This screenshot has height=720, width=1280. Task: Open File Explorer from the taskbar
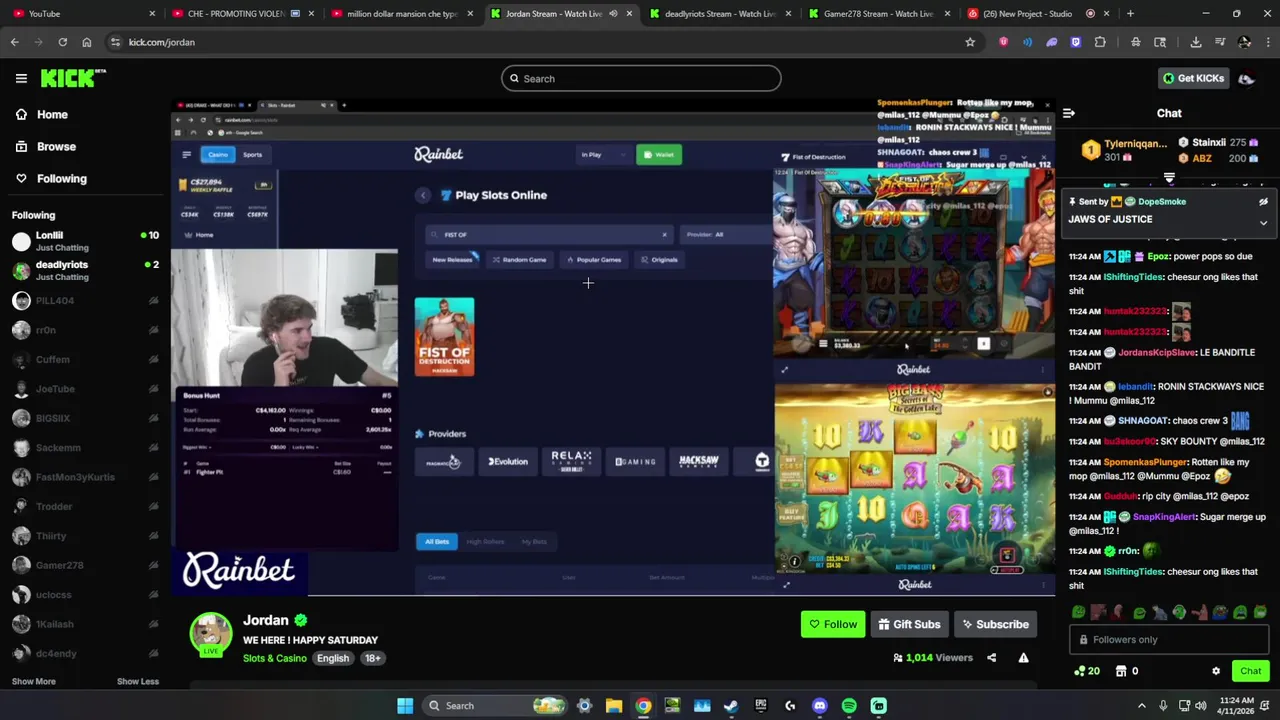[614, 706]
